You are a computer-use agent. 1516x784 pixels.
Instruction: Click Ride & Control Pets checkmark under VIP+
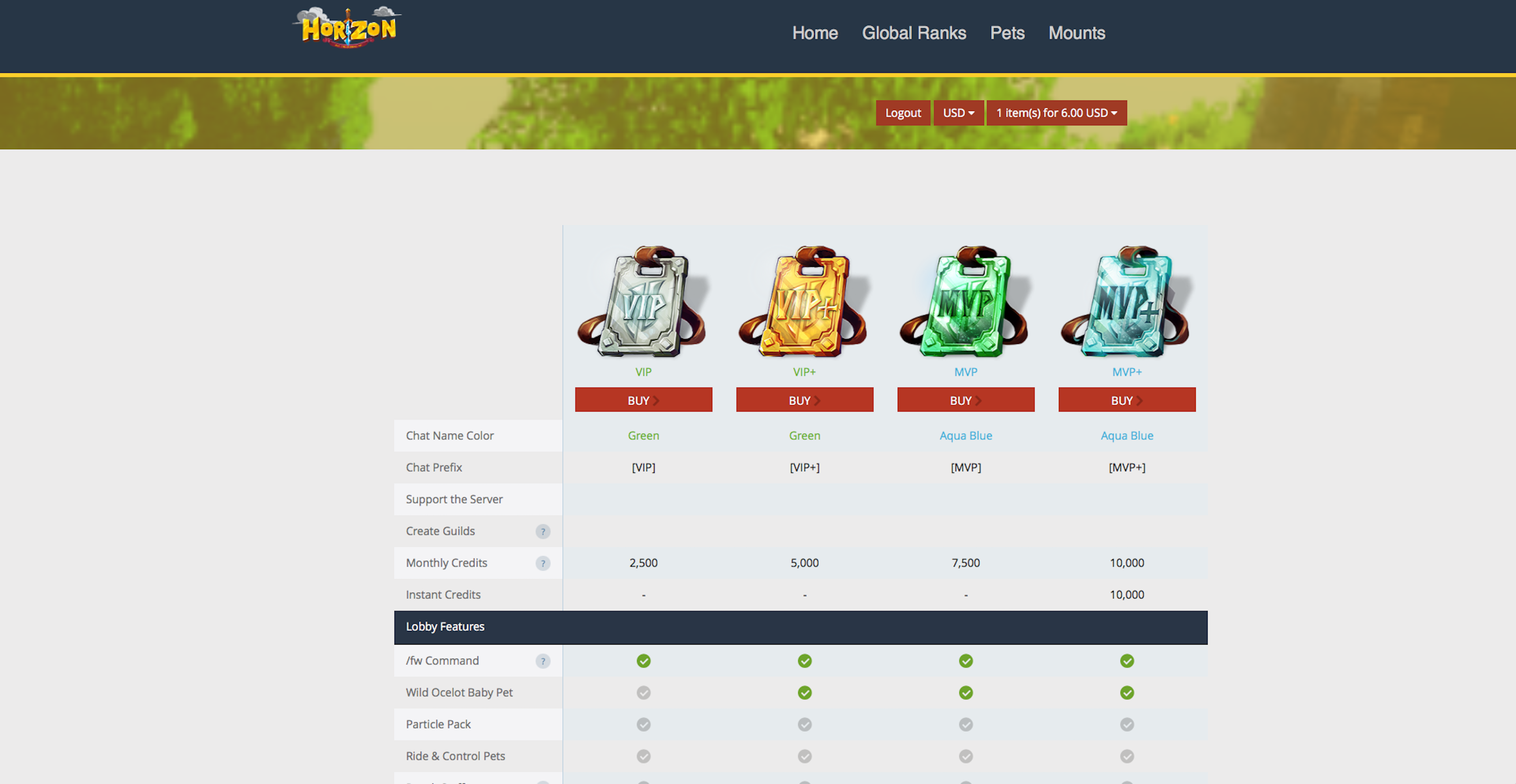point(805,756)
